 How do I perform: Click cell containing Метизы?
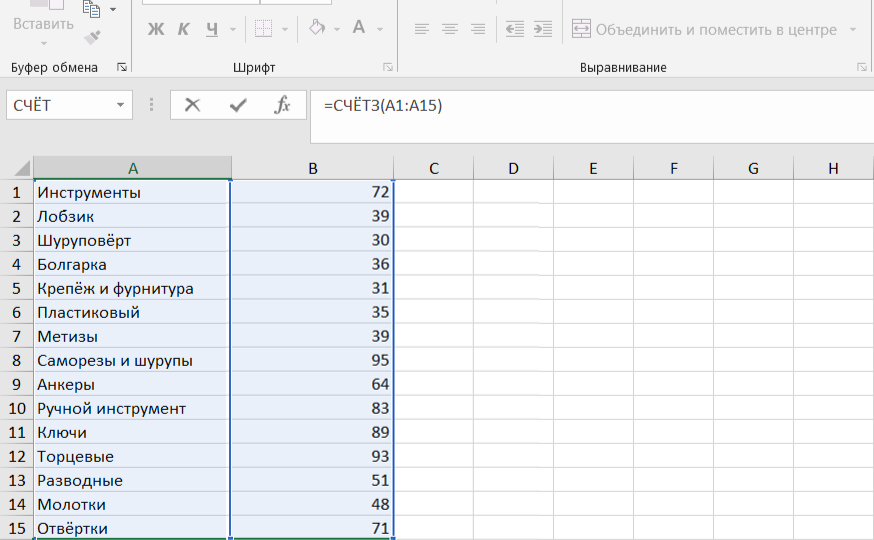pos(133,336)
